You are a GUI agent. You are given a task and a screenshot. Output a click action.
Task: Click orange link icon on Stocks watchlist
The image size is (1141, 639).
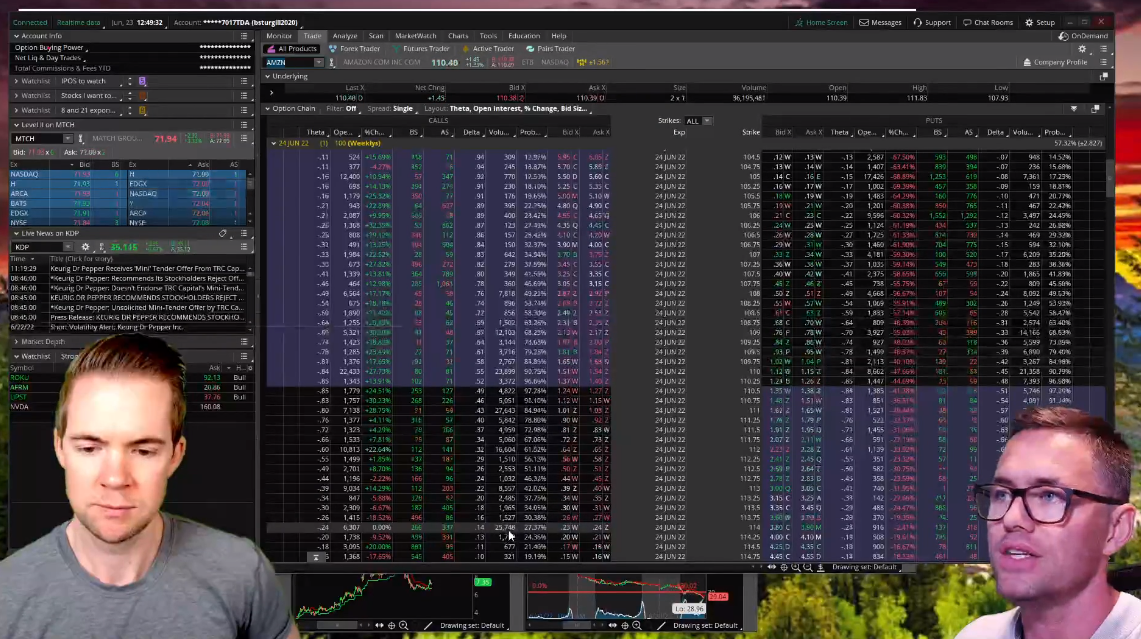coord(143,95)
